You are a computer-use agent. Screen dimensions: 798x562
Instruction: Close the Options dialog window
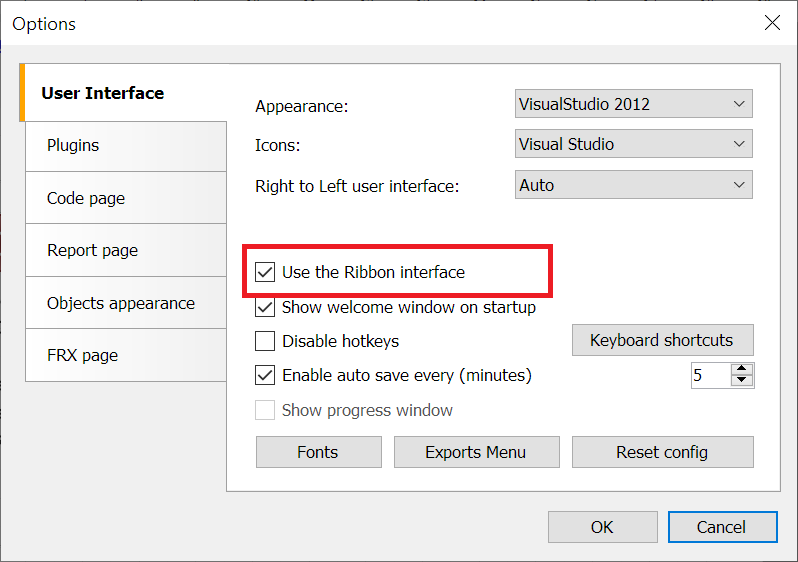click(x=772, y=23)
